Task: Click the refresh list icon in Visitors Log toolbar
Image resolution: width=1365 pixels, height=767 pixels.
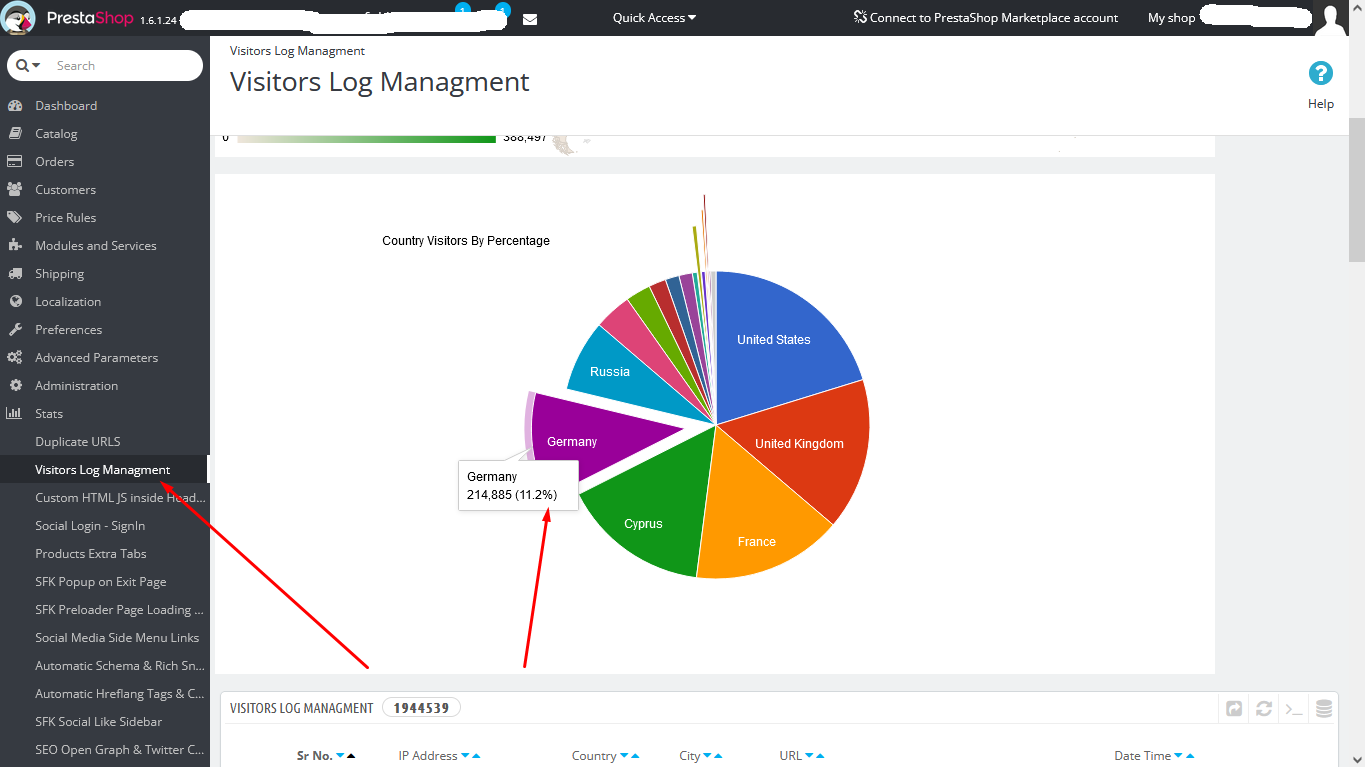Action: coord(1264,709)
